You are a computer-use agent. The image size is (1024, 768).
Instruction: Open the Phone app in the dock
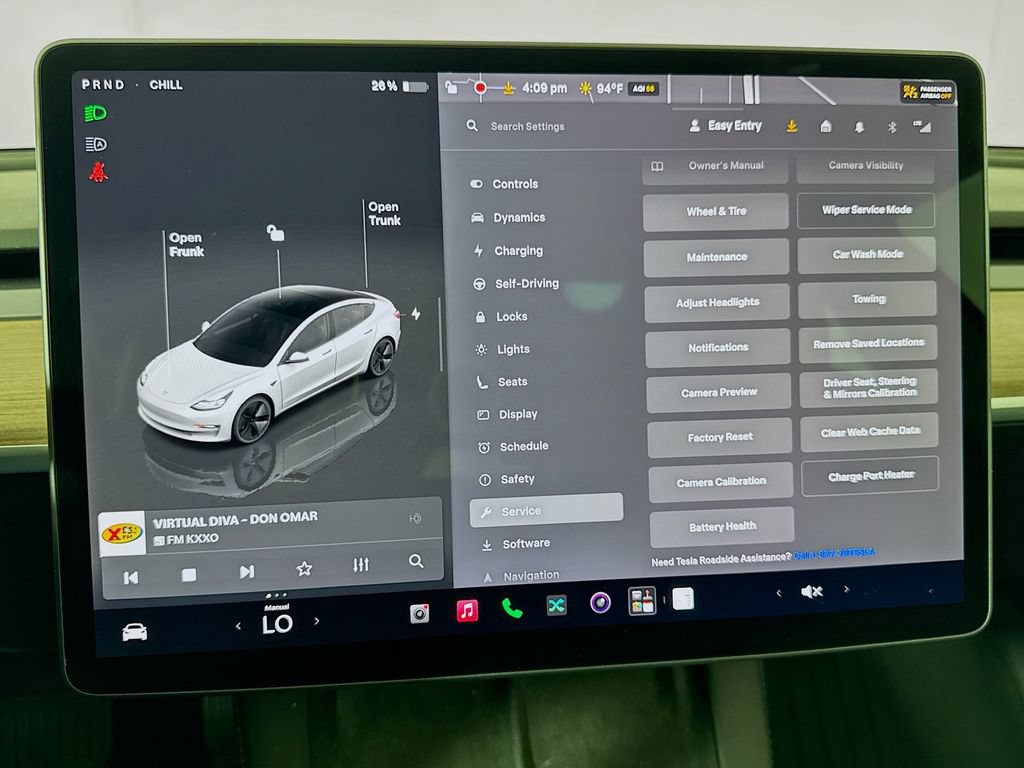pyautogui.click(x=511, y=608)
